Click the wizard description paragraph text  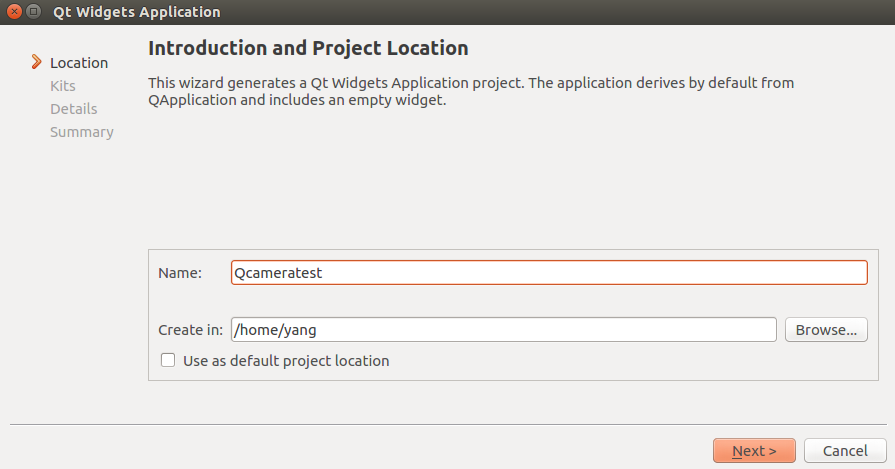click(x=471, y=91)
